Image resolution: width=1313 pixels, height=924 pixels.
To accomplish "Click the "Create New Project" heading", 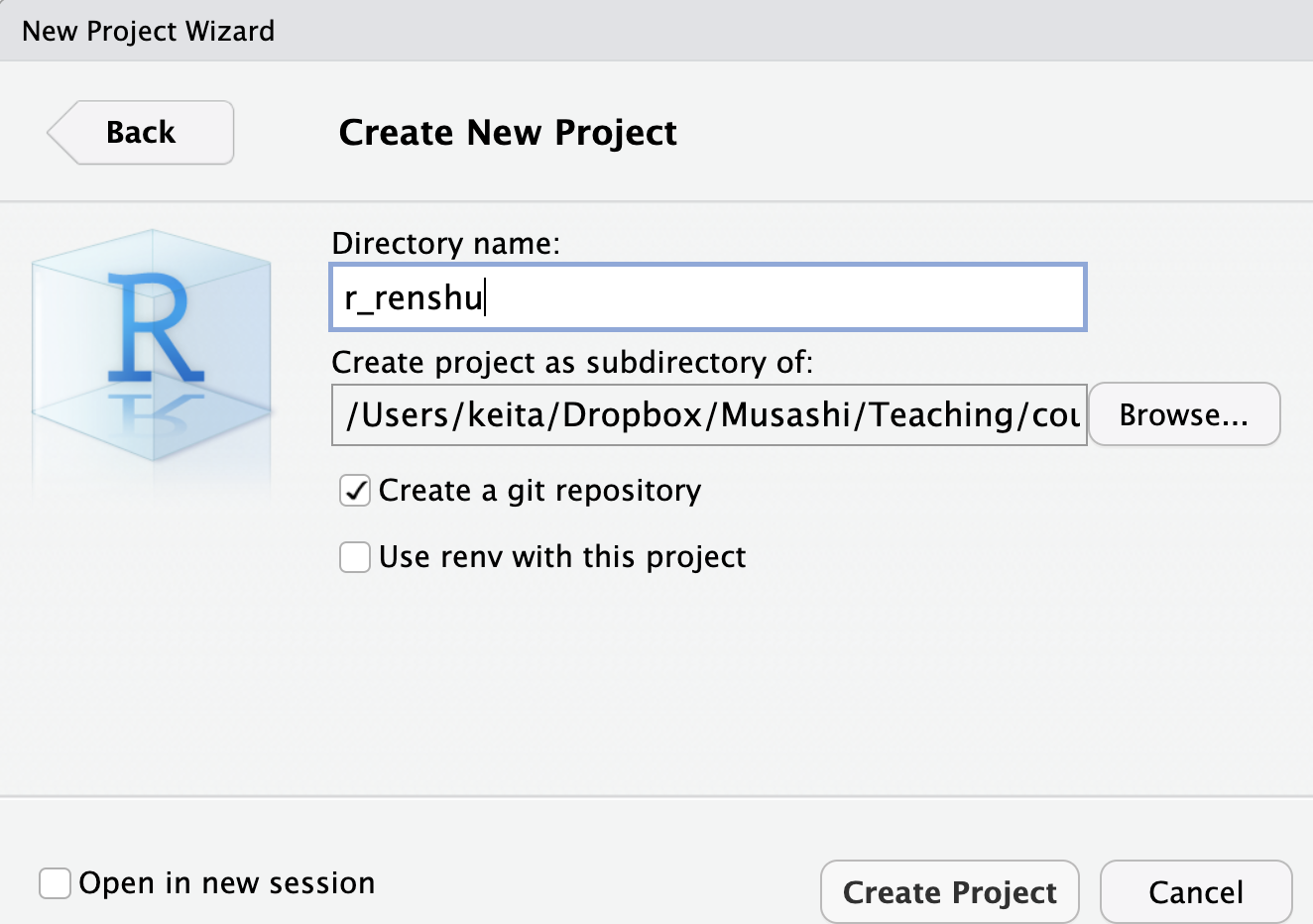I will click(508, 133).
